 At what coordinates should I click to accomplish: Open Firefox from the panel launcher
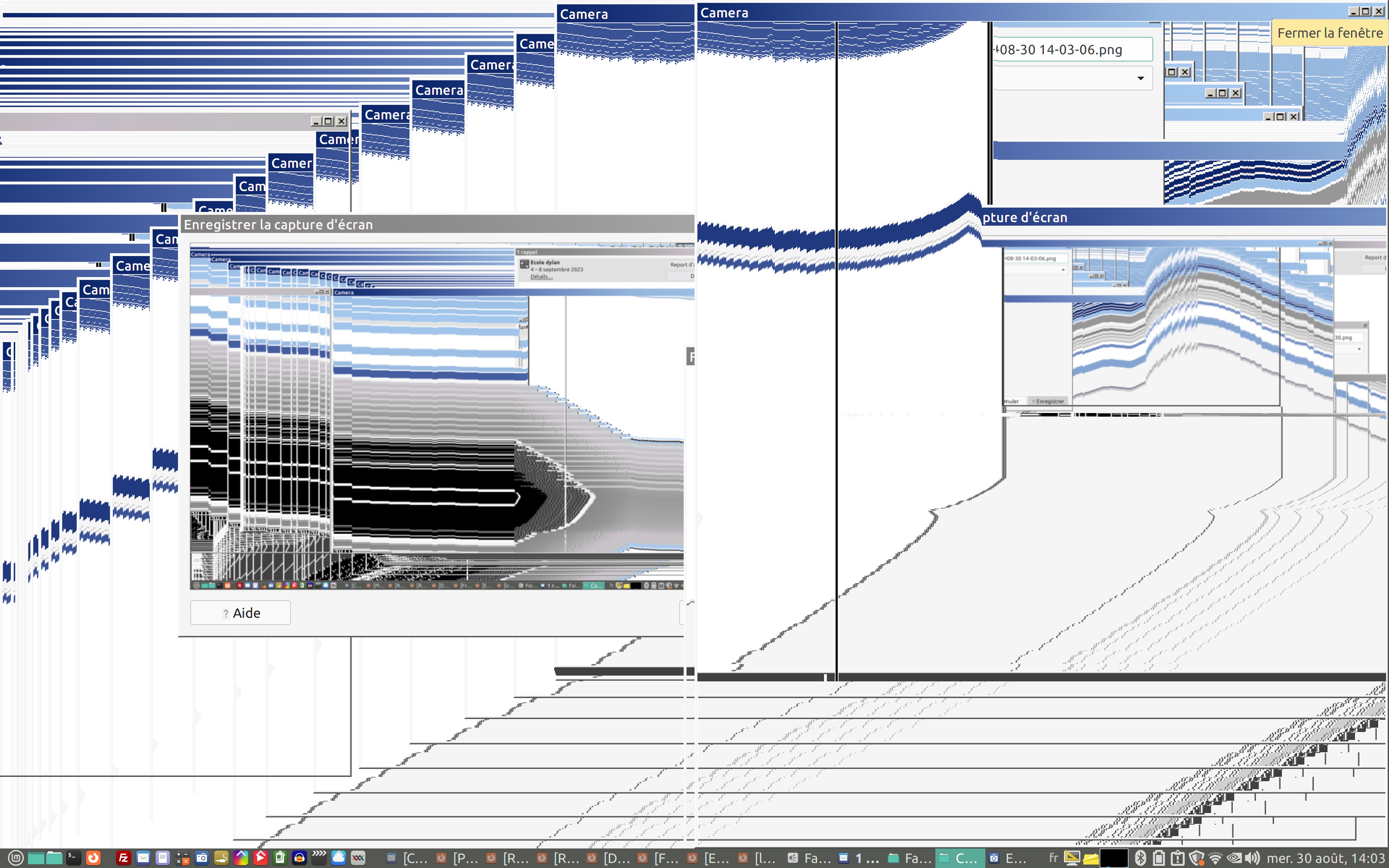coord(93,858)
